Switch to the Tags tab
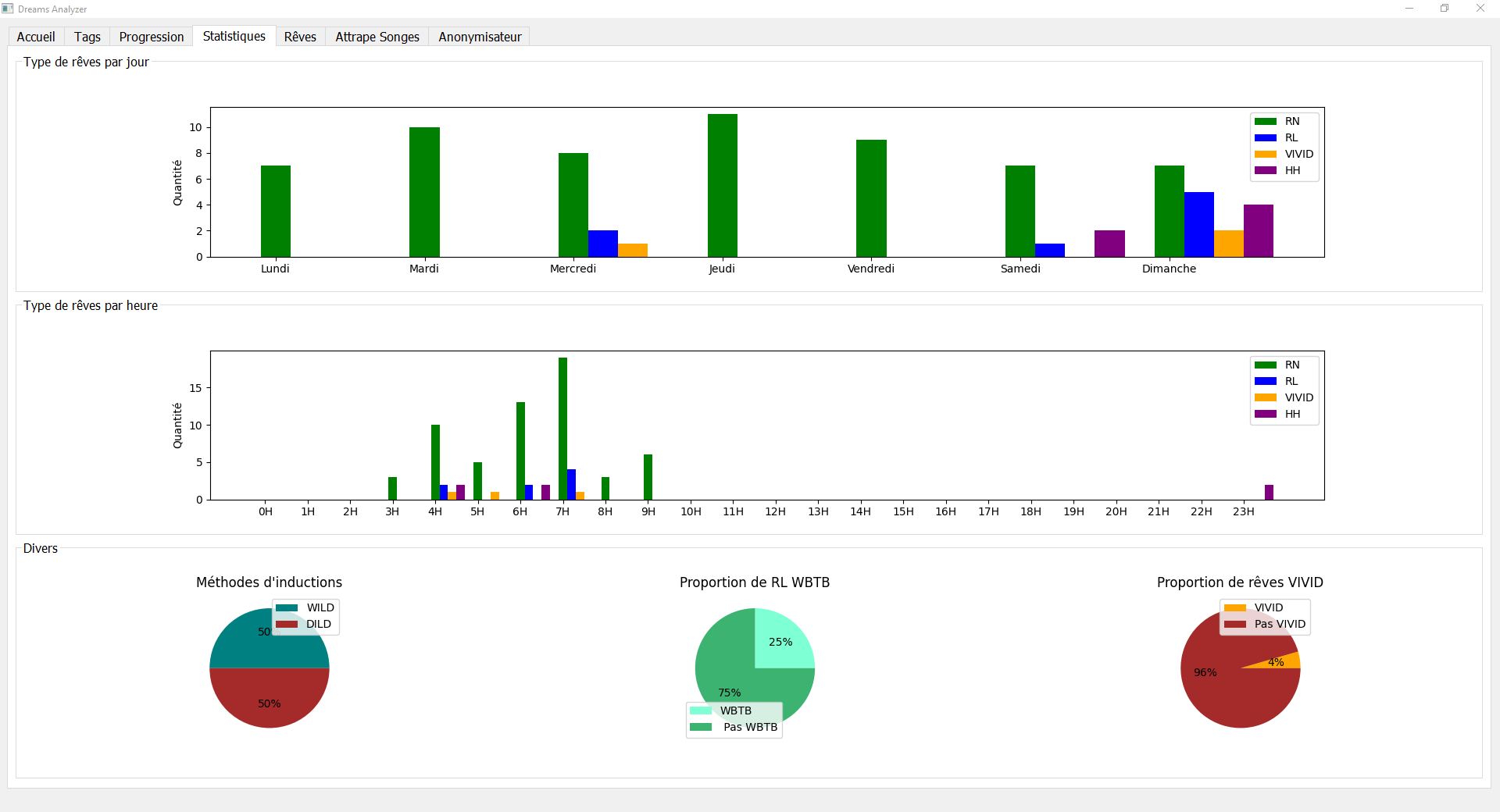Image resolution: width=1500 pixels, height=812 pixels. click(x=87, y=37)
